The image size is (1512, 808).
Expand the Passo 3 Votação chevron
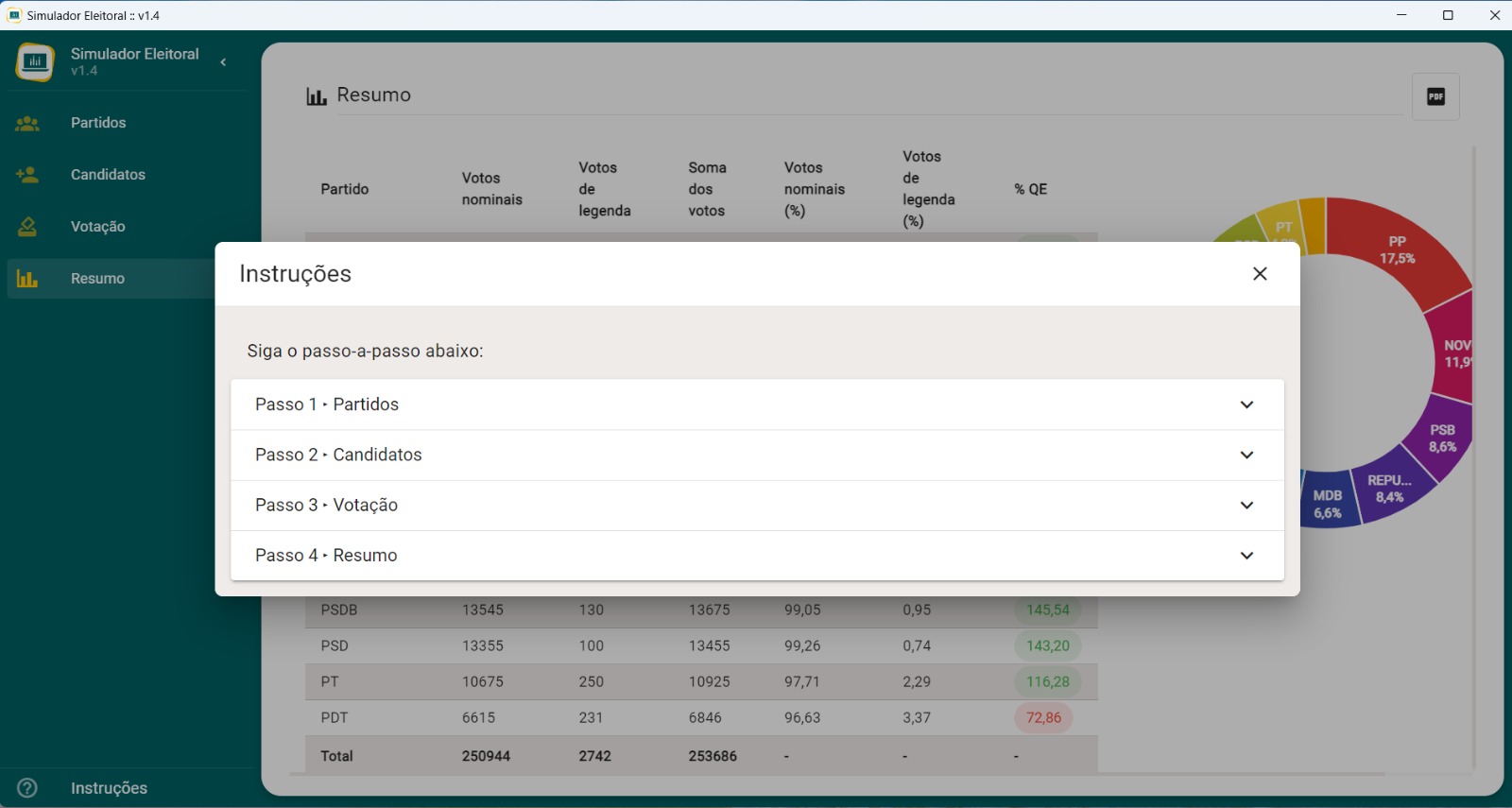click(1246, 505)
